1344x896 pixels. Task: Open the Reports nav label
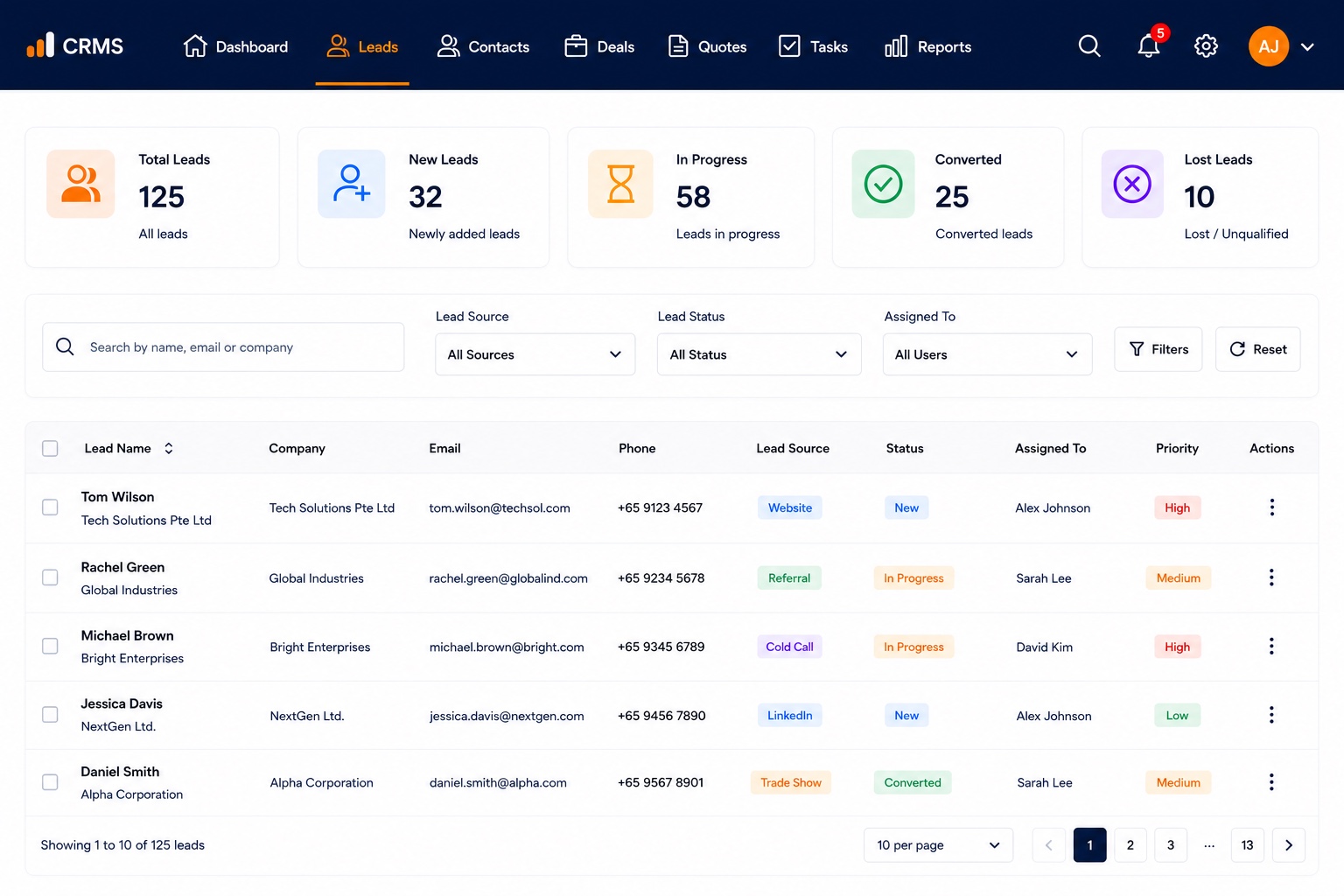click(x=944, y=47)
